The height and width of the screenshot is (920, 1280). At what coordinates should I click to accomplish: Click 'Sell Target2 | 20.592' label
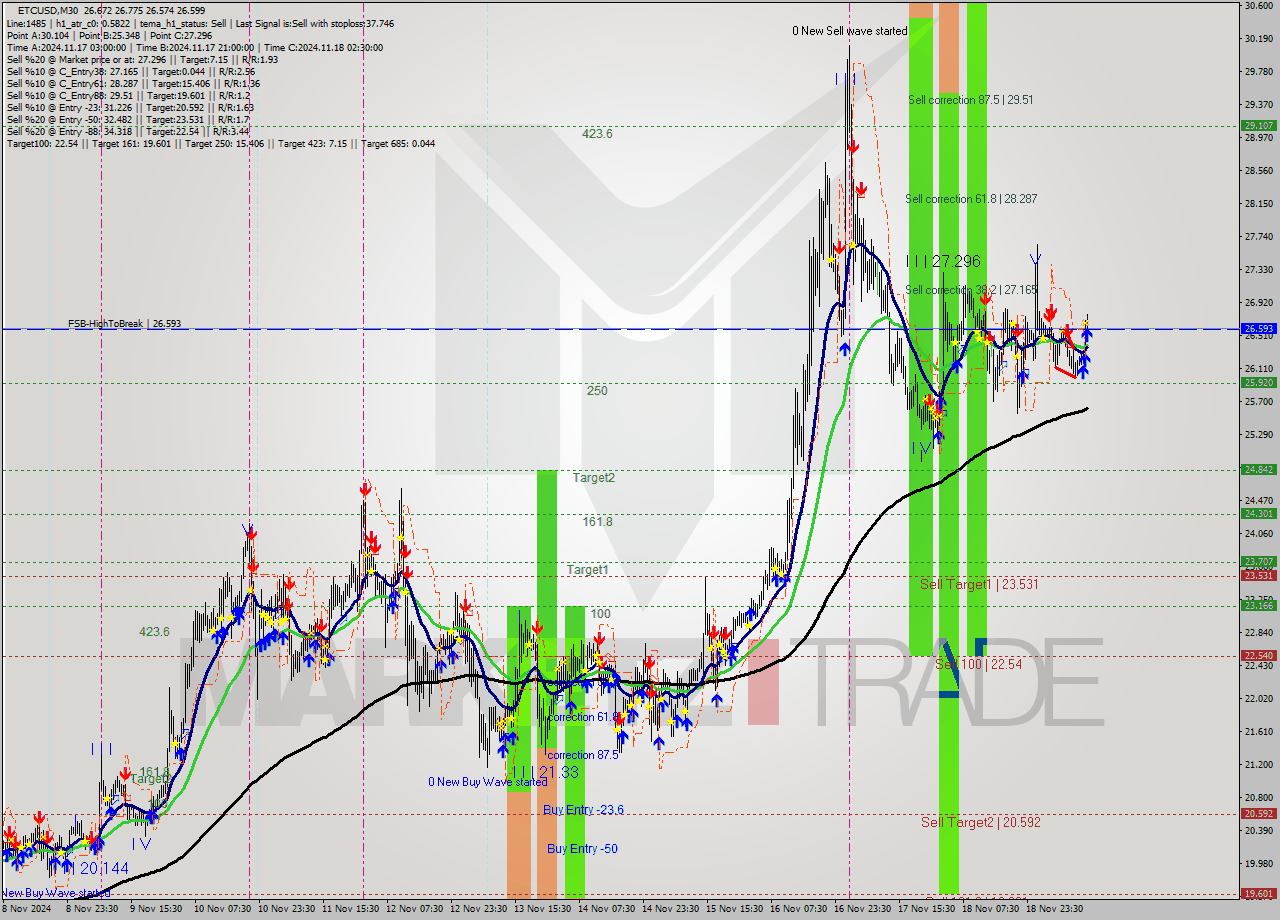pyautogui.click(x=979, y=822)
